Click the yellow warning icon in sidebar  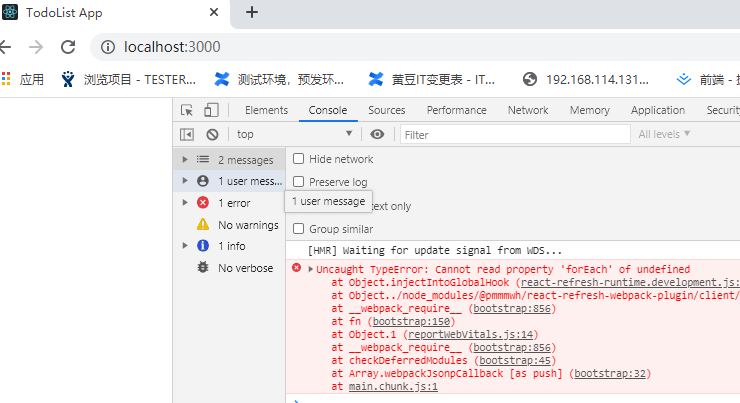click(x=203, y=224)
